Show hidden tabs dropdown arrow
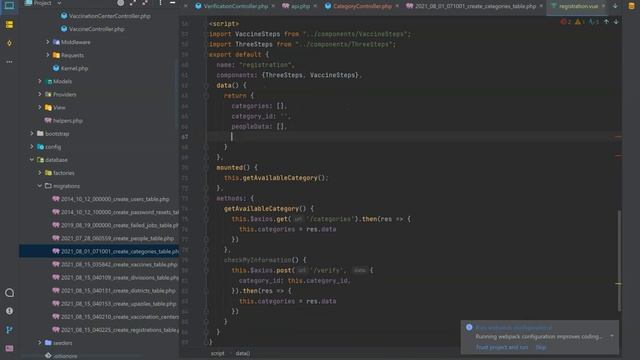640x360 pixels. (x=615, y=6)
